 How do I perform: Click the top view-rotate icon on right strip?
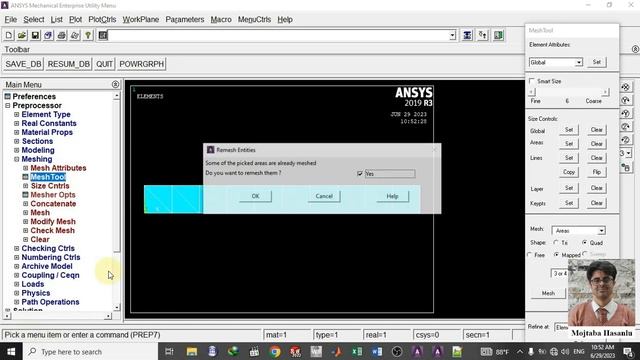626,87
